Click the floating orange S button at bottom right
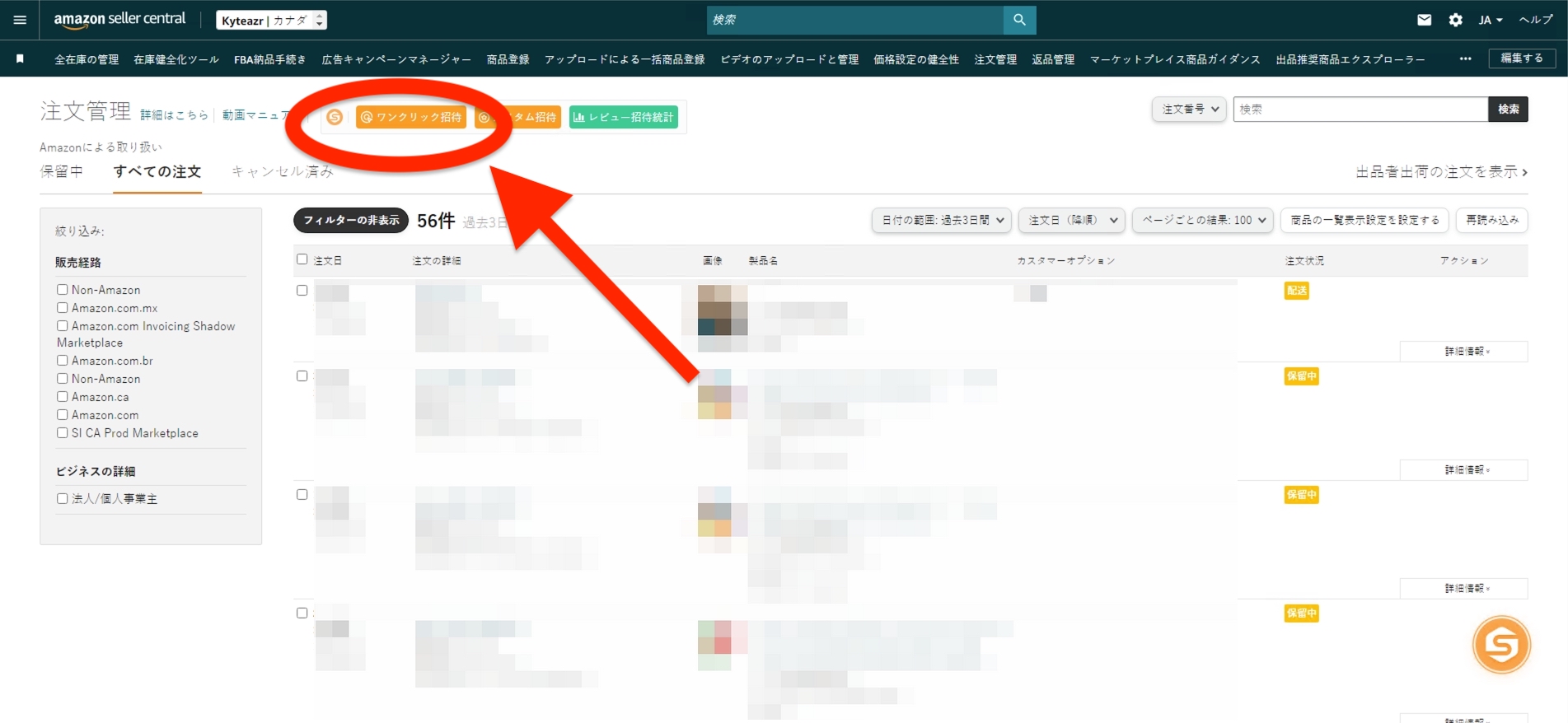The height and width of the screenshot is (723, 1568). coord(1501,645)
